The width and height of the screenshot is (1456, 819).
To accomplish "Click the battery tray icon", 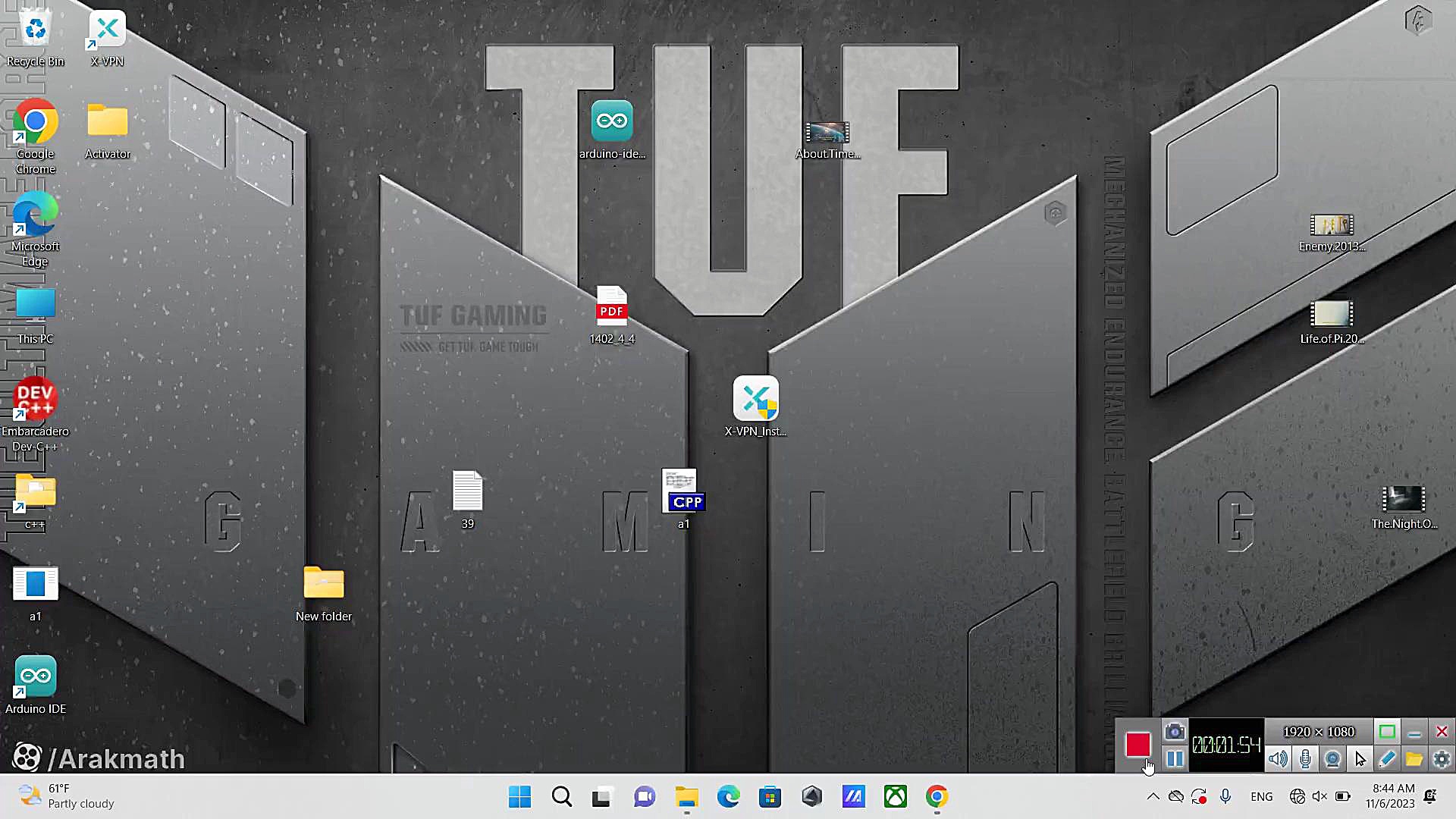I will coord(1343,796).
